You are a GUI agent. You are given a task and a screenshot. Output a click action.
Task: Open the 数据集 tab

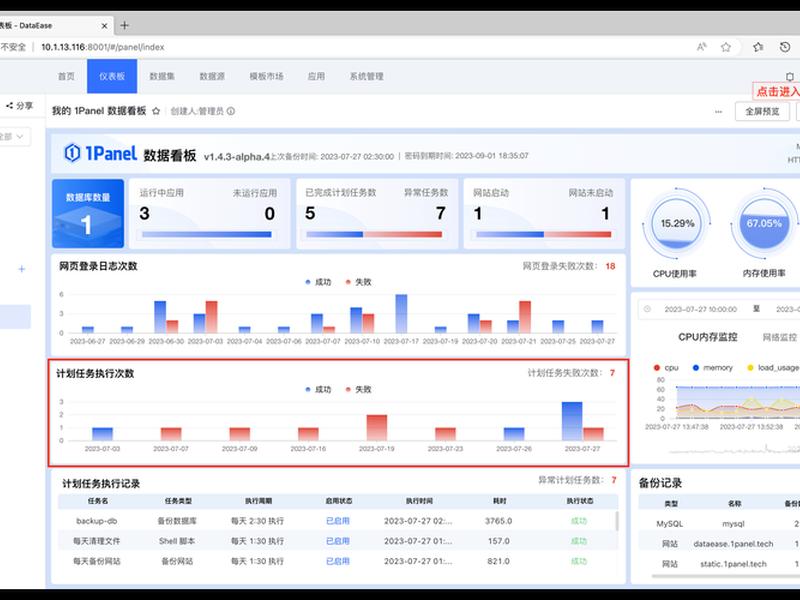point(162,76)
